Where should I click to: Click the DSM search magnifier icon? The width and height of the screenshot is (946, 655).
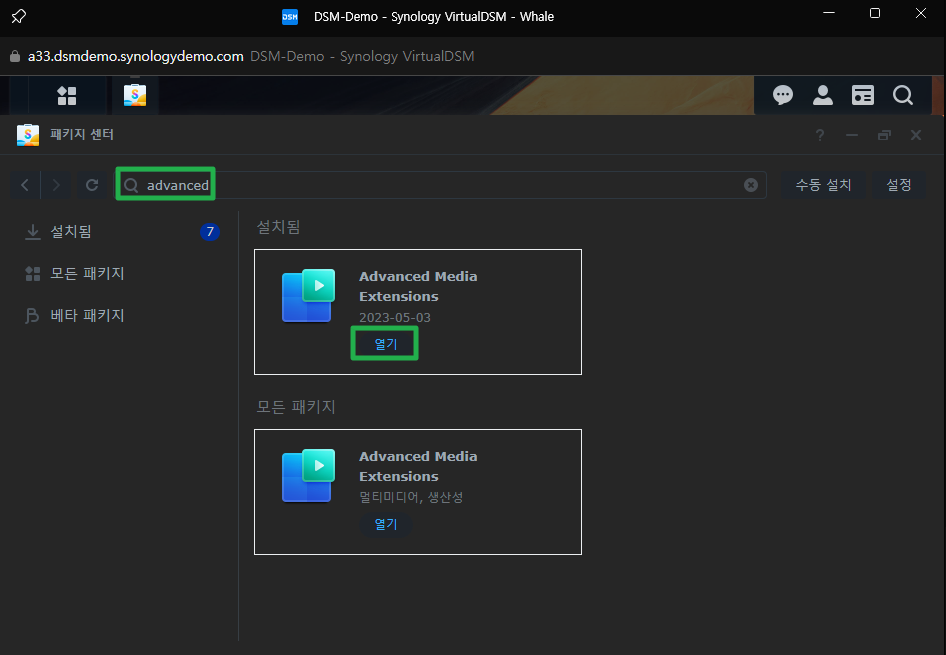pyautogui.click(x=903, y=95)
